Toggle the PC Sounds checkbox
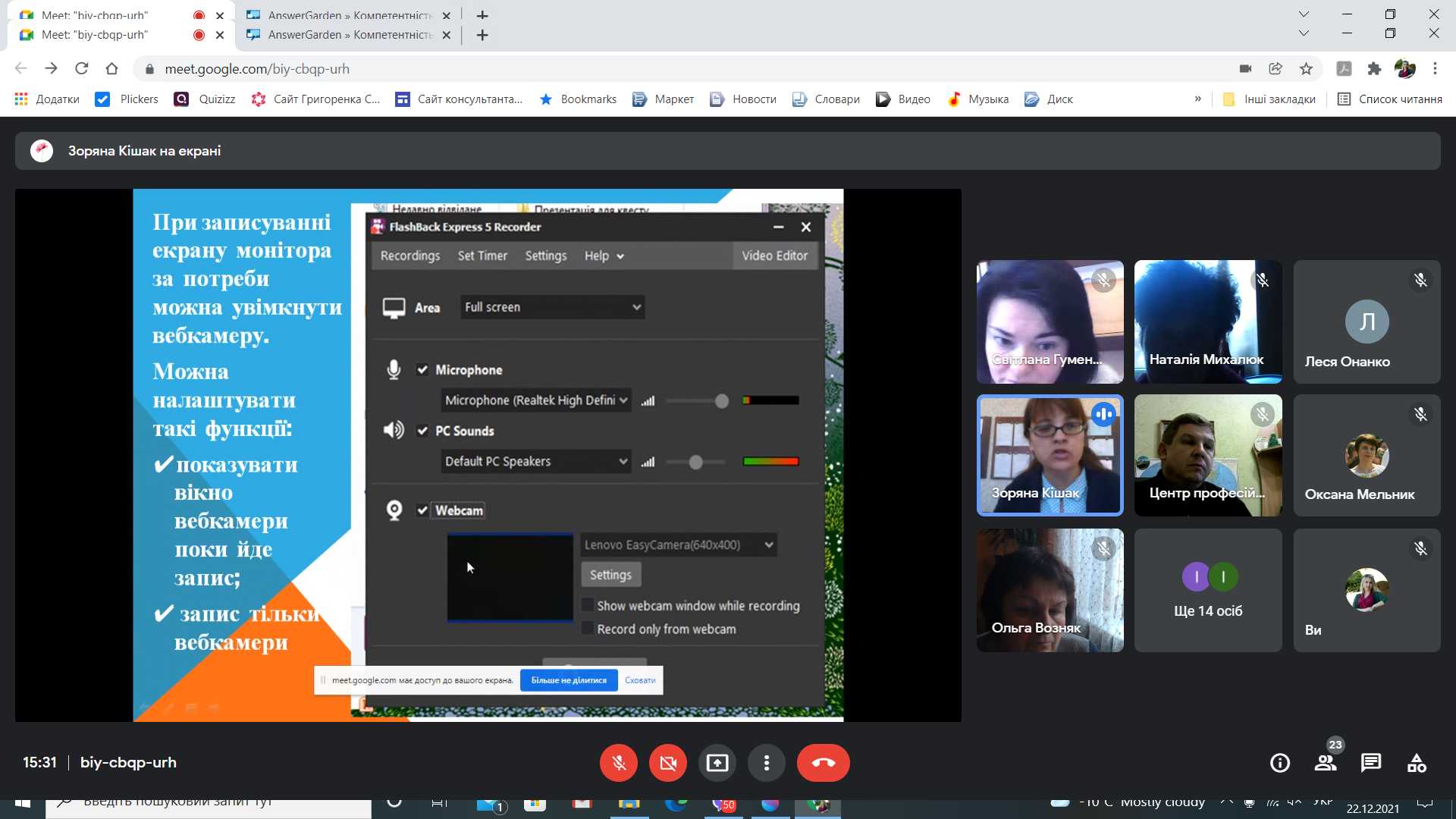The image size is (1456, 819). [x=422, y=431]
